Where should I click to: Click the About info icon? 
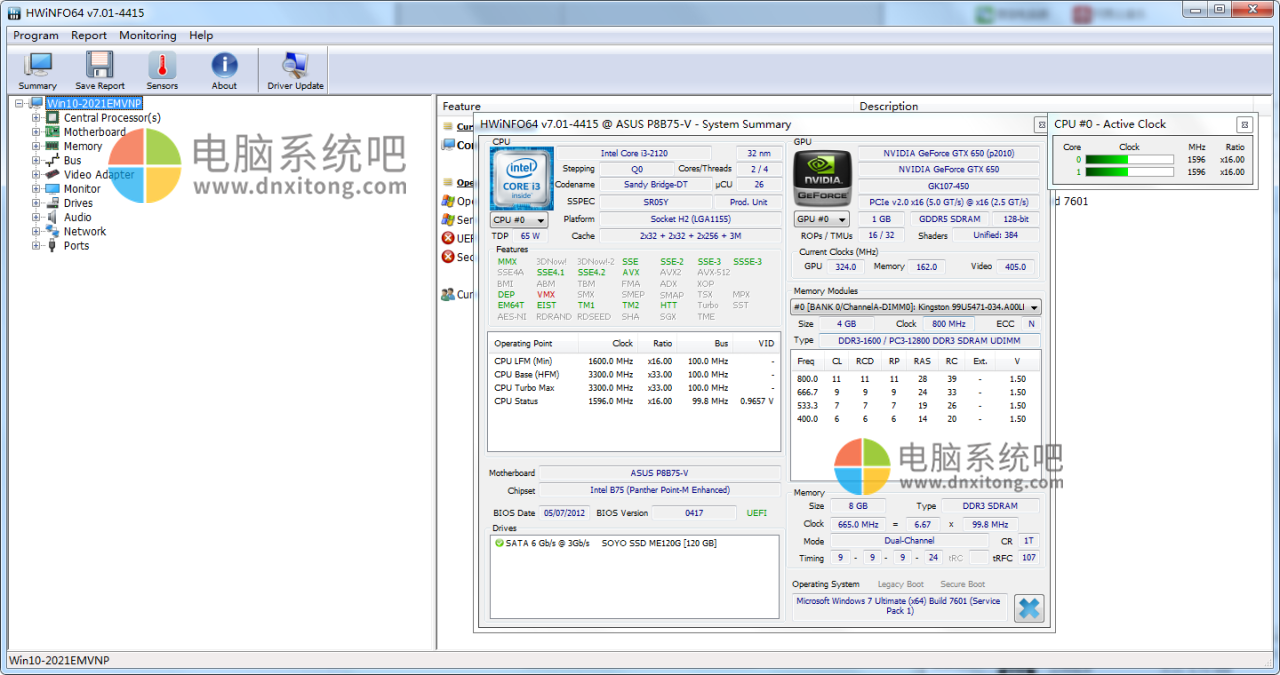pyautogui.click(x=224, y=65)
